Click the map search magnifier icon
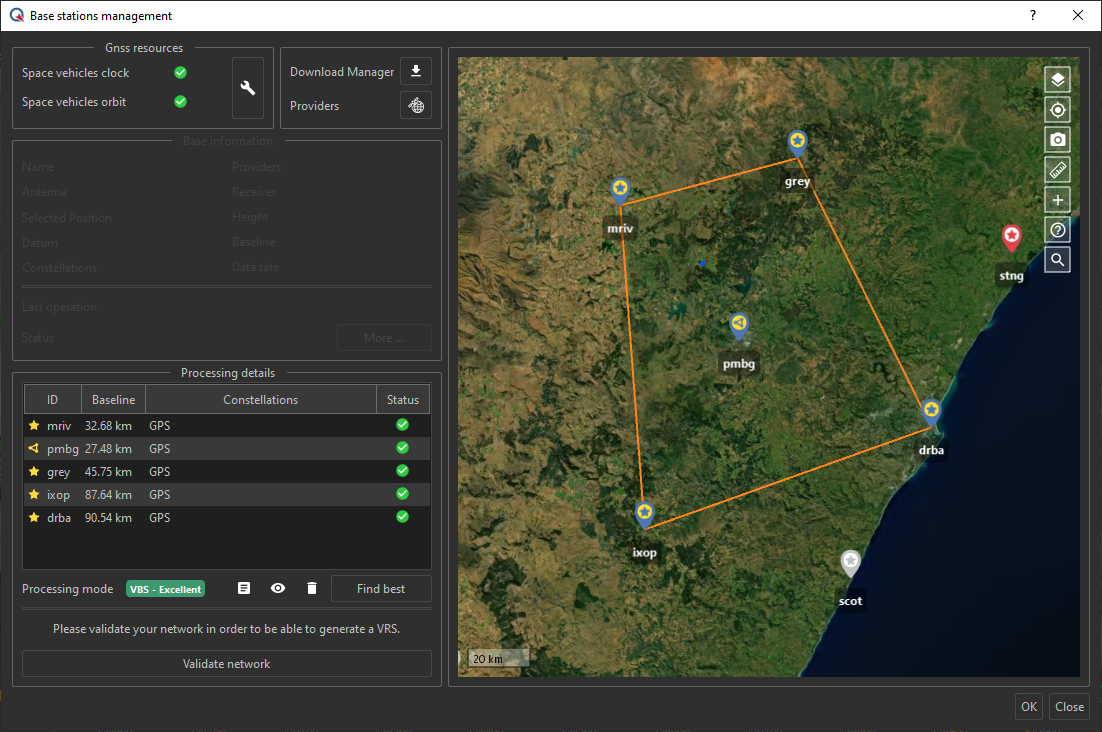 click(x=1058, y=260)
